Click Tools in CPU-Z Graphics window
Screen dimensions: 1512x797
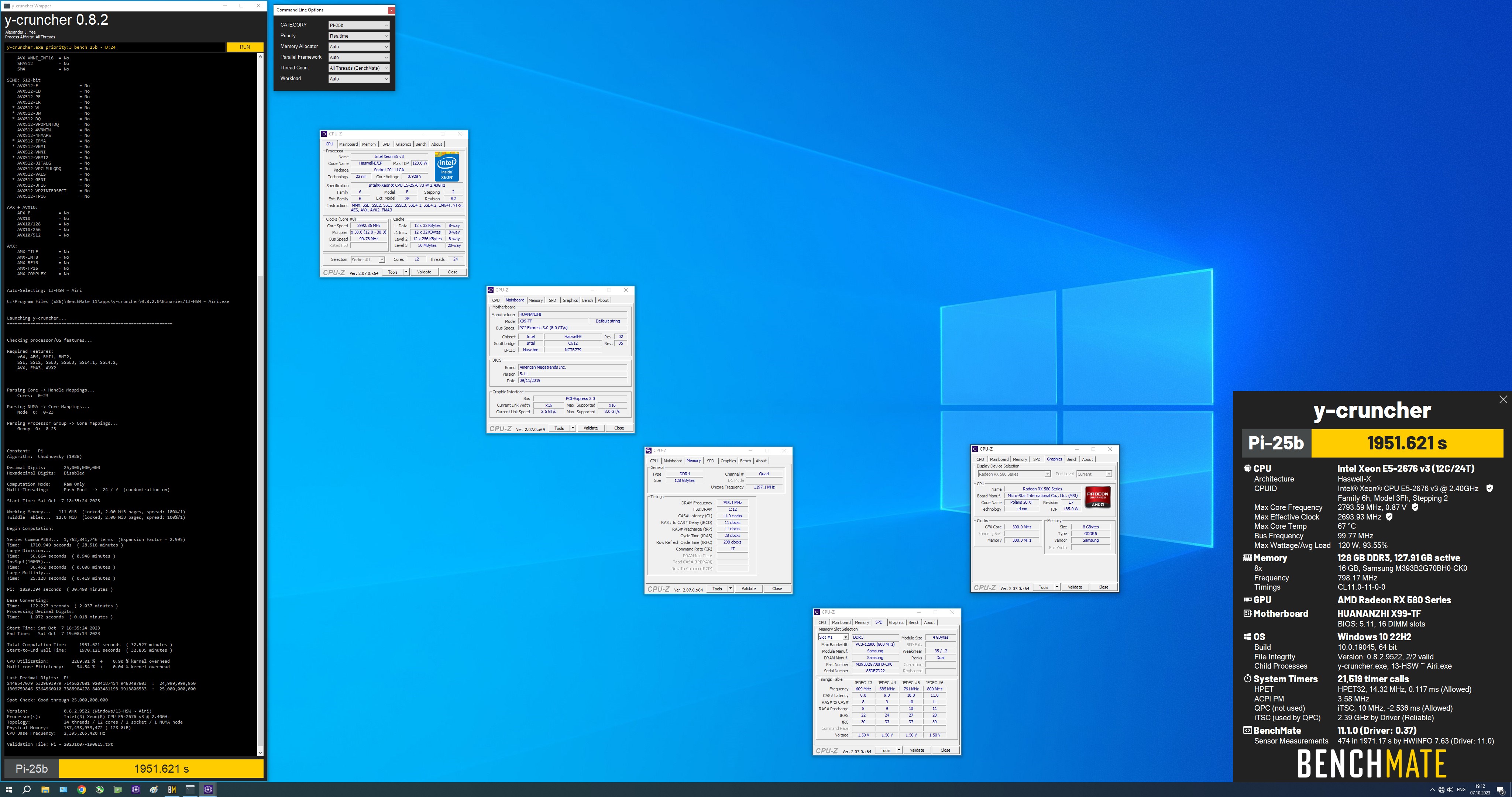(x=1043, y=587)
